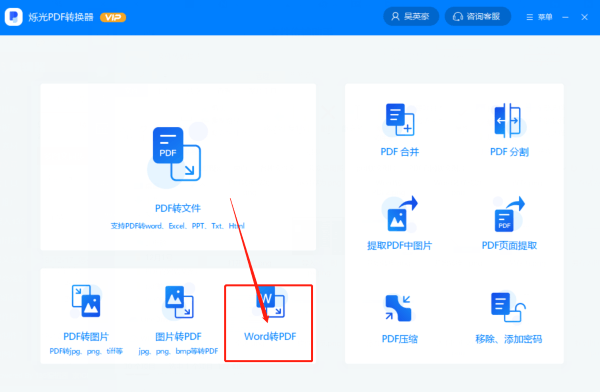This screenshot has height=392, width=600.
Task: Open the 移除、添加密码 lock icon
Action: (508, 307)
